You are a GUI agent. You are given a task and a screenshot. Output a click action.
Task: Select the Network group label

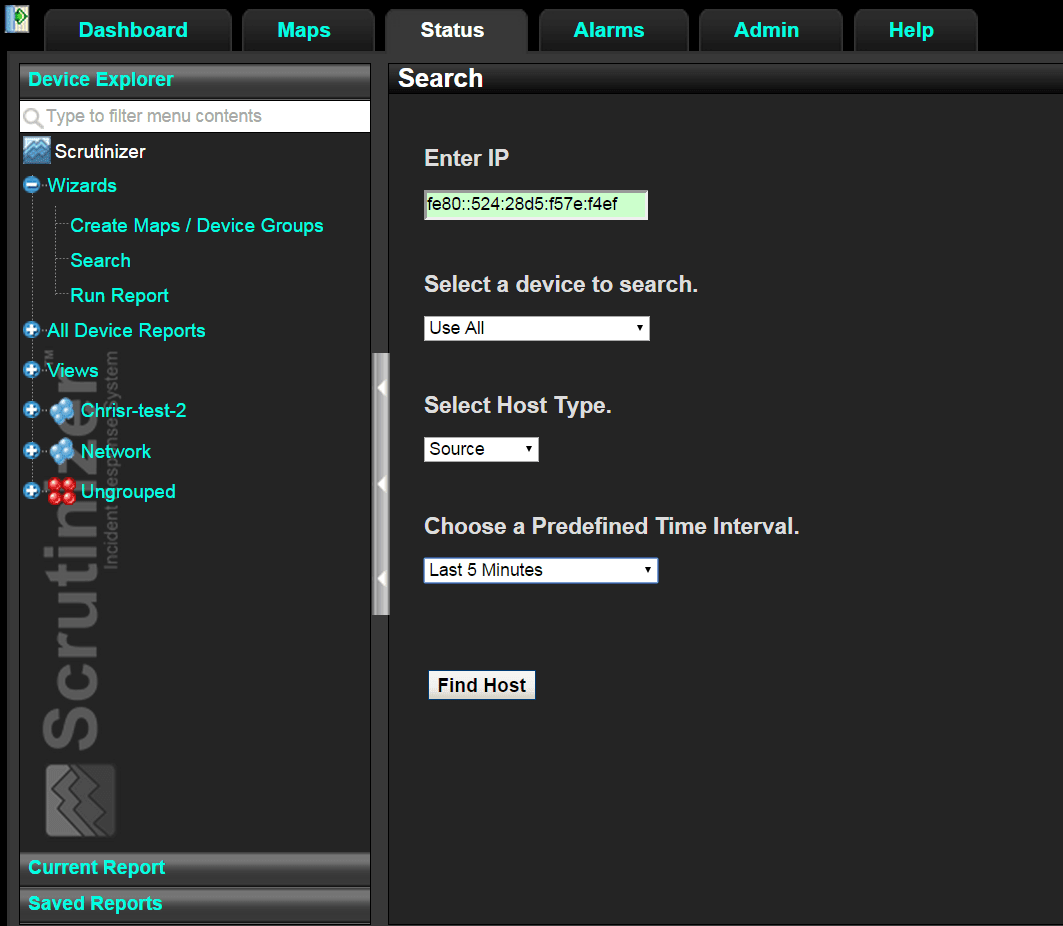click(x=116, y=451)
